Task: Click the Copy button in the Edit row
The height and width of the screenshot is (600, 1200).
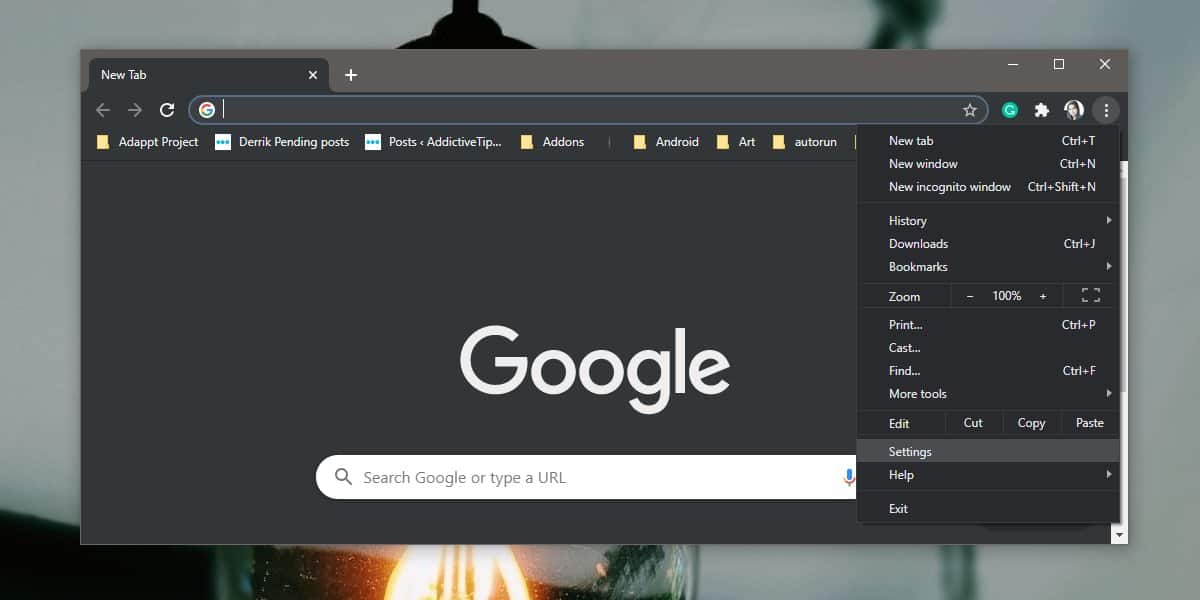Action: click(1031, 423)
